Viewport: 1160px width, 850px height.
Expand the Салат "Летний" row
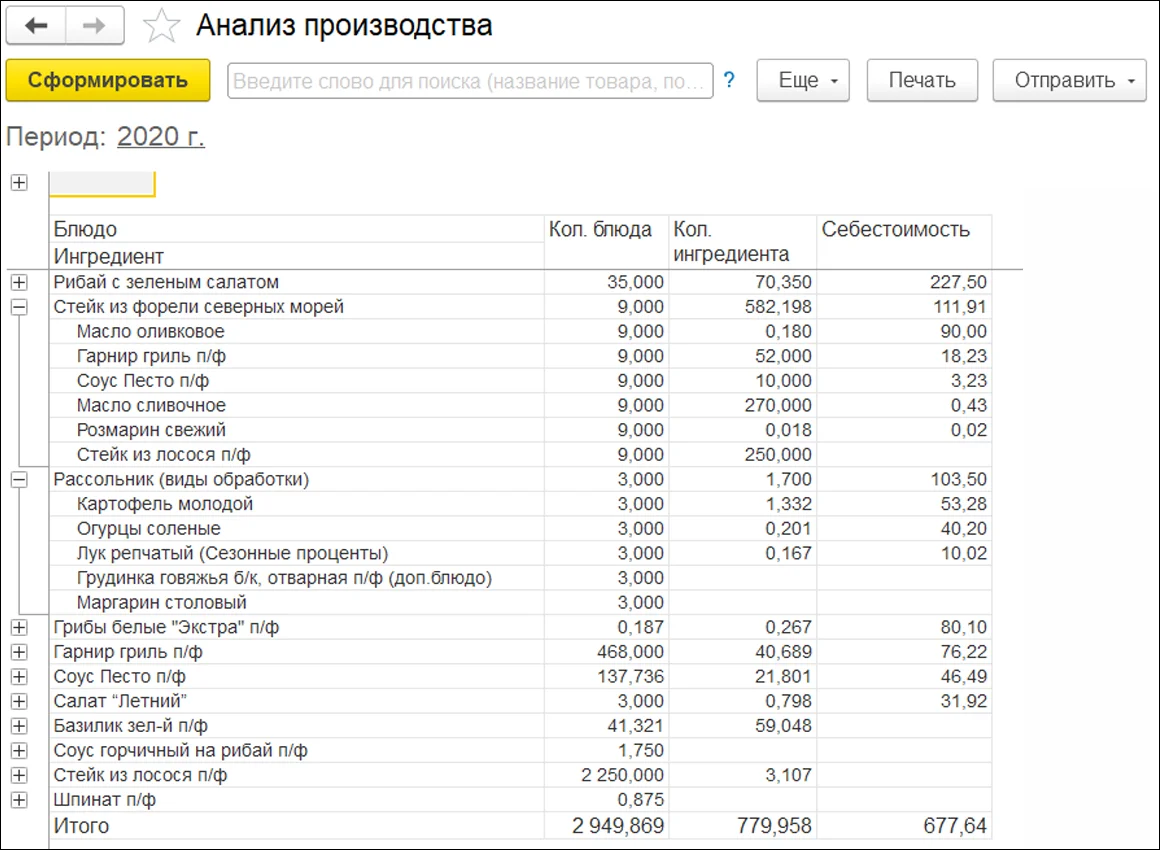[x=18, y=701]
